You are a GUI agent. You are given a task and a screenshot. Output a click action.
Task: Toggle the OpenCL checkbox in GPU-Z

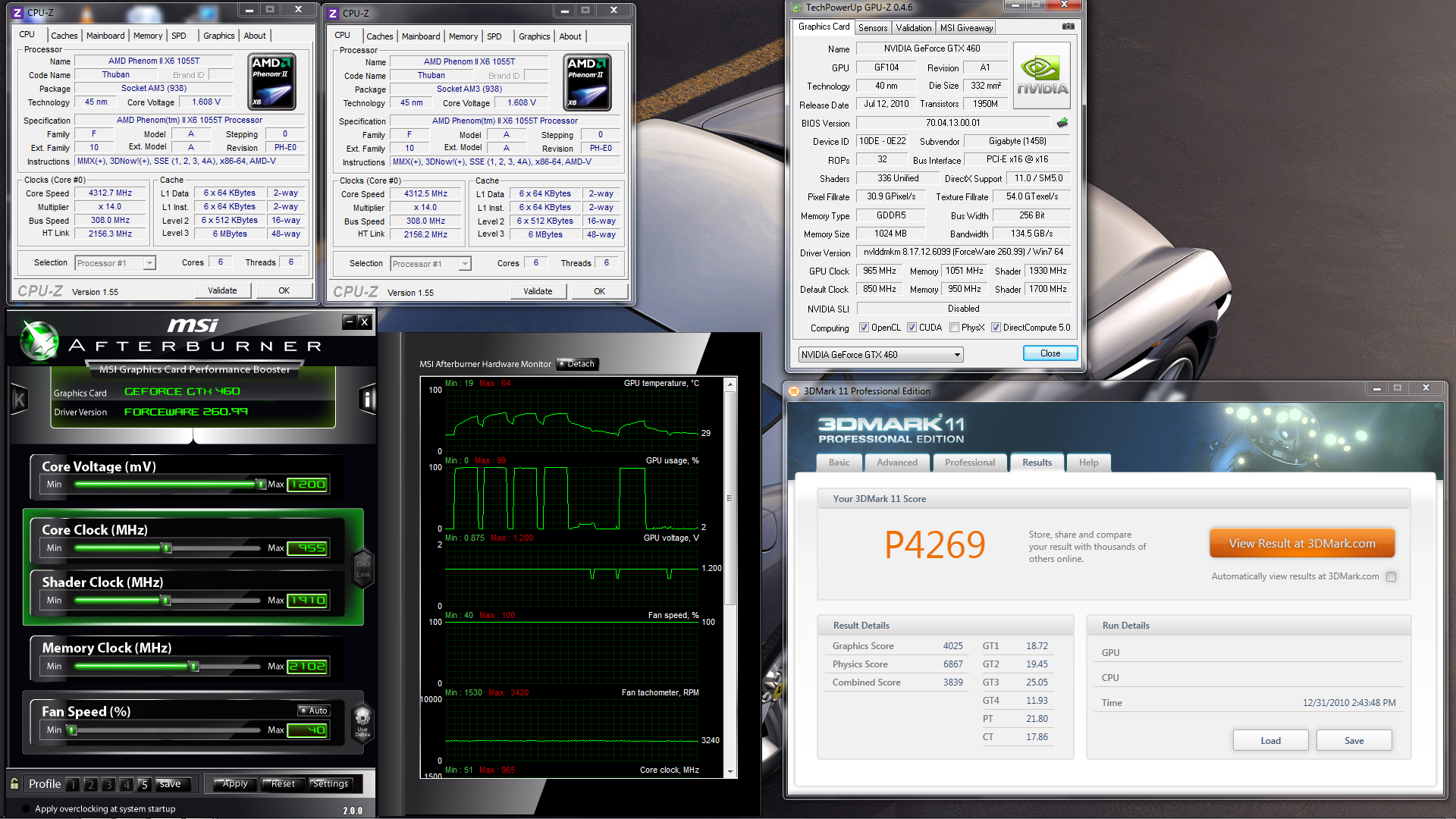864,328
